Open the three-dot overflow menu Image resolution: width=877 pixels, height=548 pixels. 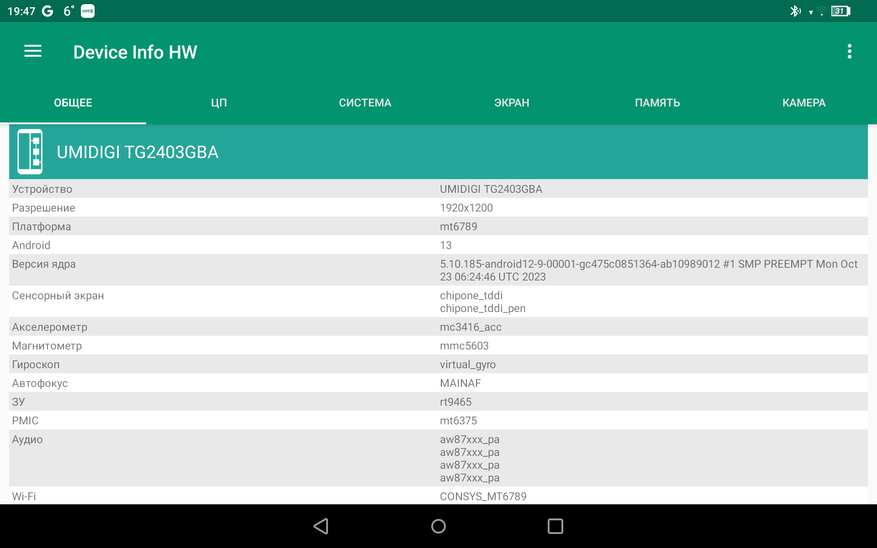point(849,51)
